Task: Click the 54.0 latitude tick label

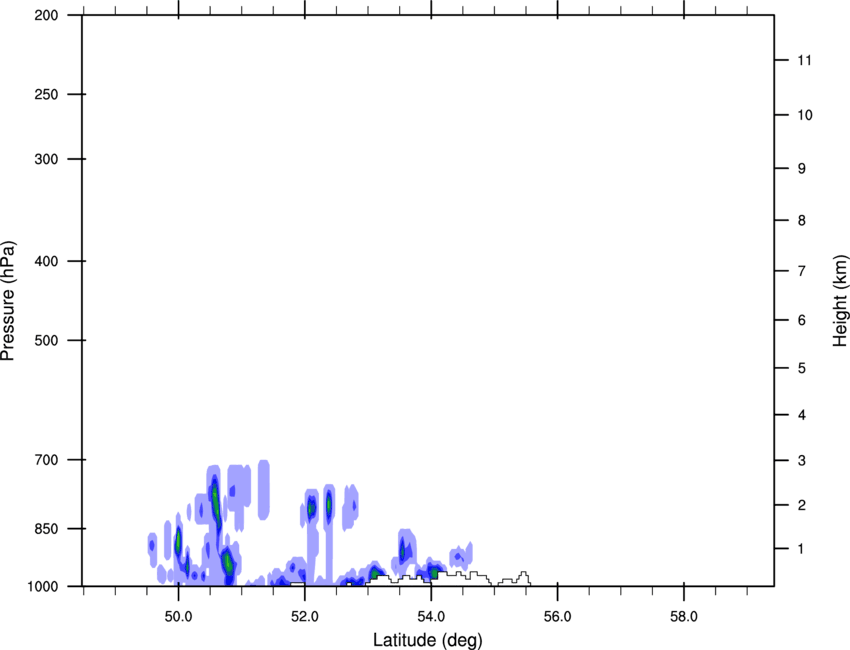Action: point(432,617)
